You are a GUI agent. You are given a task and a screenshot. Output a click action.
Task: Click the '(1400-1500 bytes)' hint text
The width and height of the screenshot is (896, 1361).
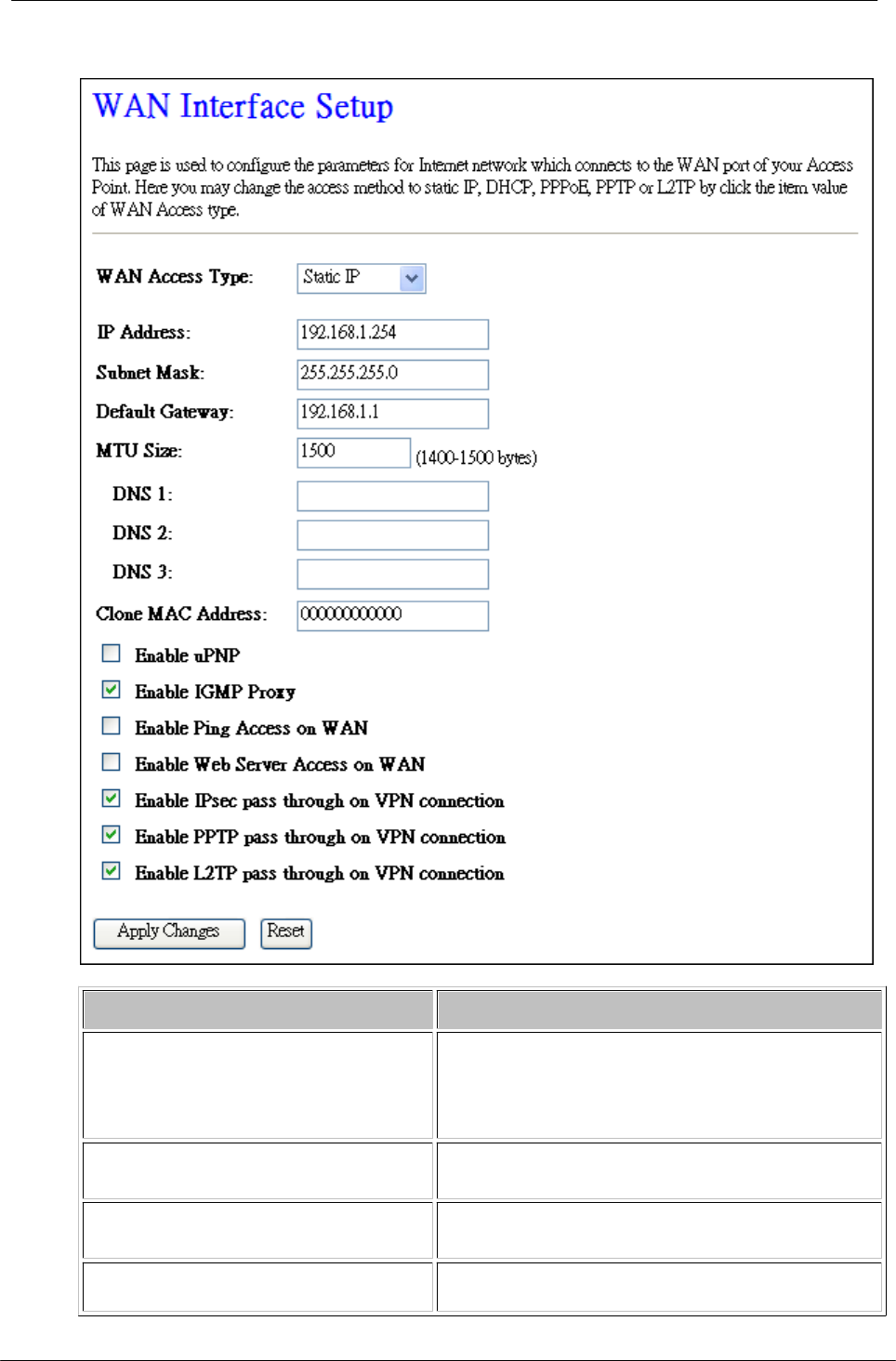(476, 457)
